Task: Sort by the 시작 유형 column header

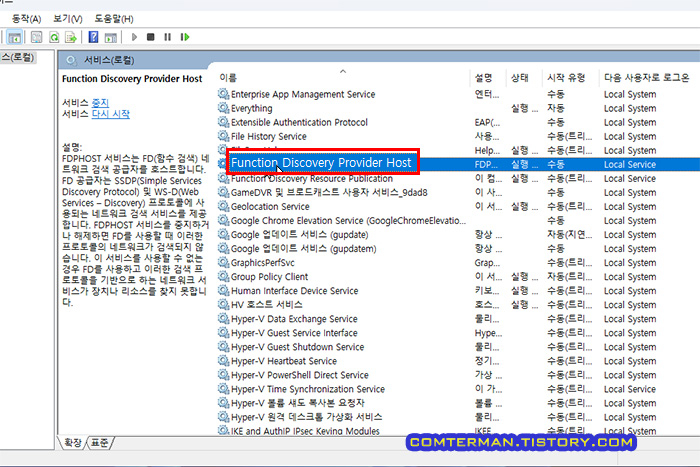Action: click(x=566, y=78)
